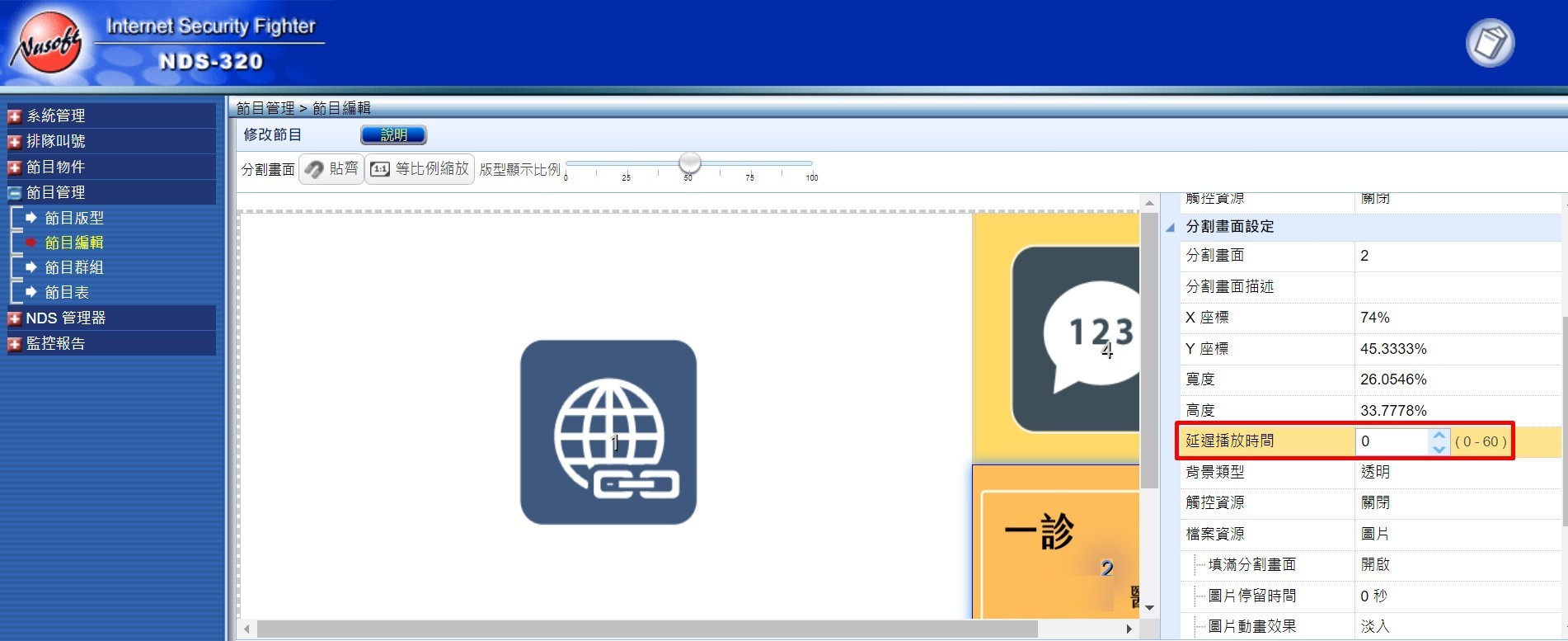This screenshot has height=641, width=1568.
Task: Increase 延遲播放時間 with the up arrow
Action: click(x=1439, y=435)
